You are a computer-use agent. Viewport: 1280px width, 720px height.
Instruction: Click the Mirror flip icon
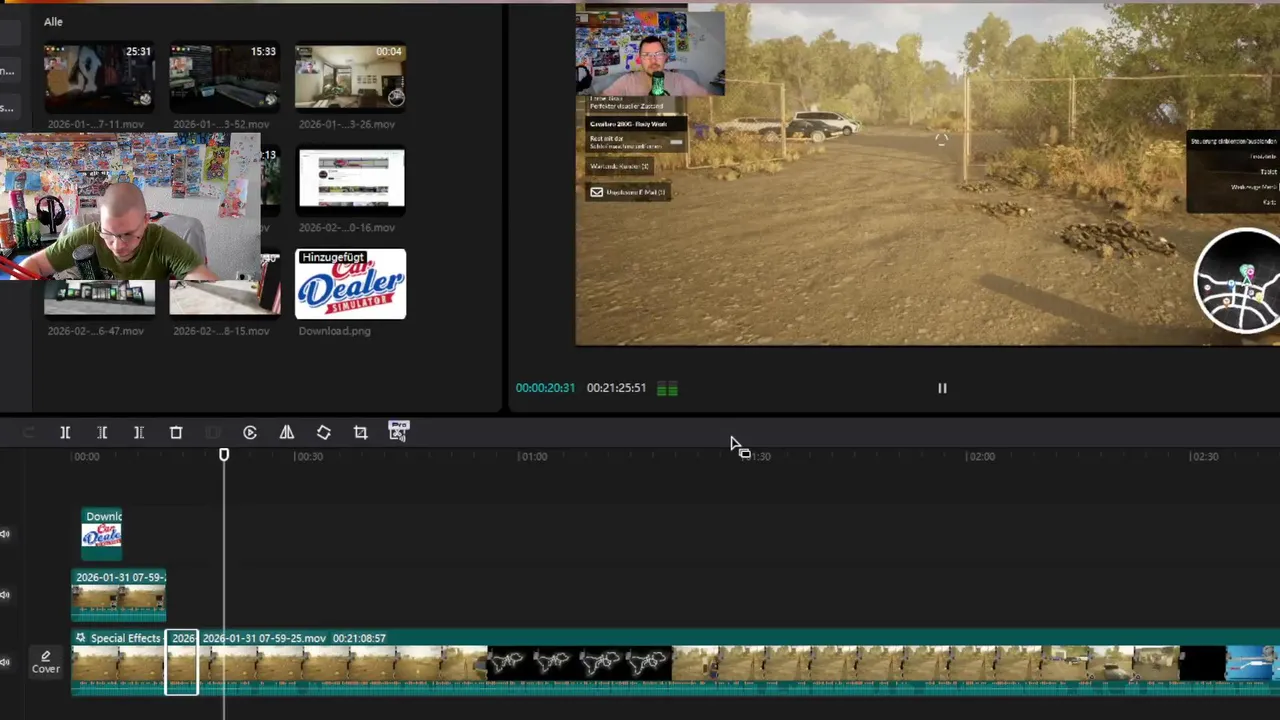tap(287, 432)
